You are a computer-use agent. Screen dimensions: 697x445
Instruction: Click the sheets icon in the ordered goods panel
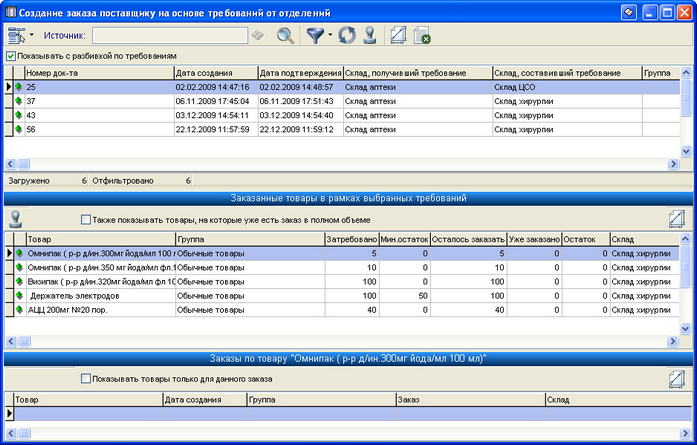[x=677, y=219]
